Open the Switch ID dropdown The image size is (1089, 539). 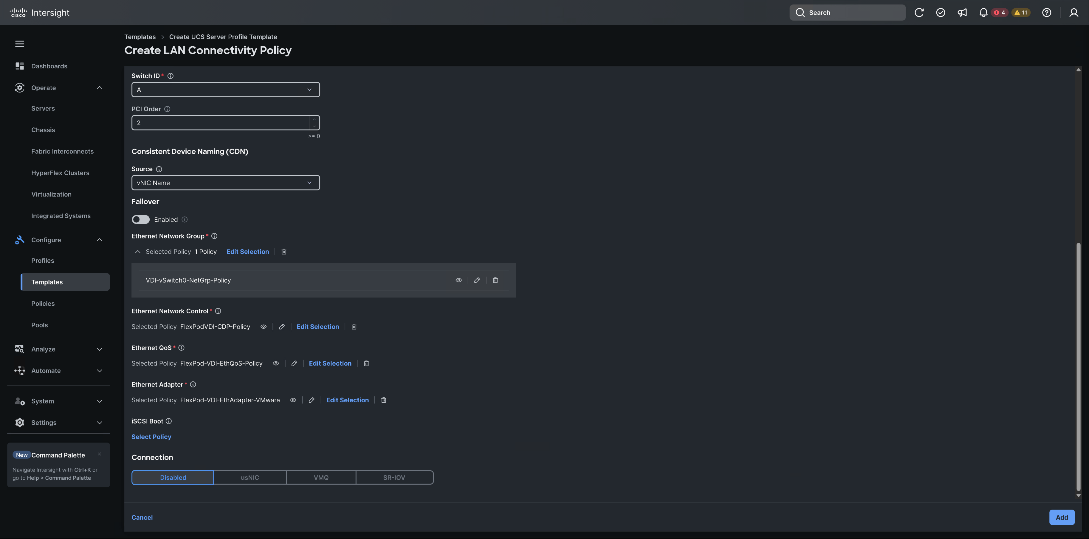225,90
